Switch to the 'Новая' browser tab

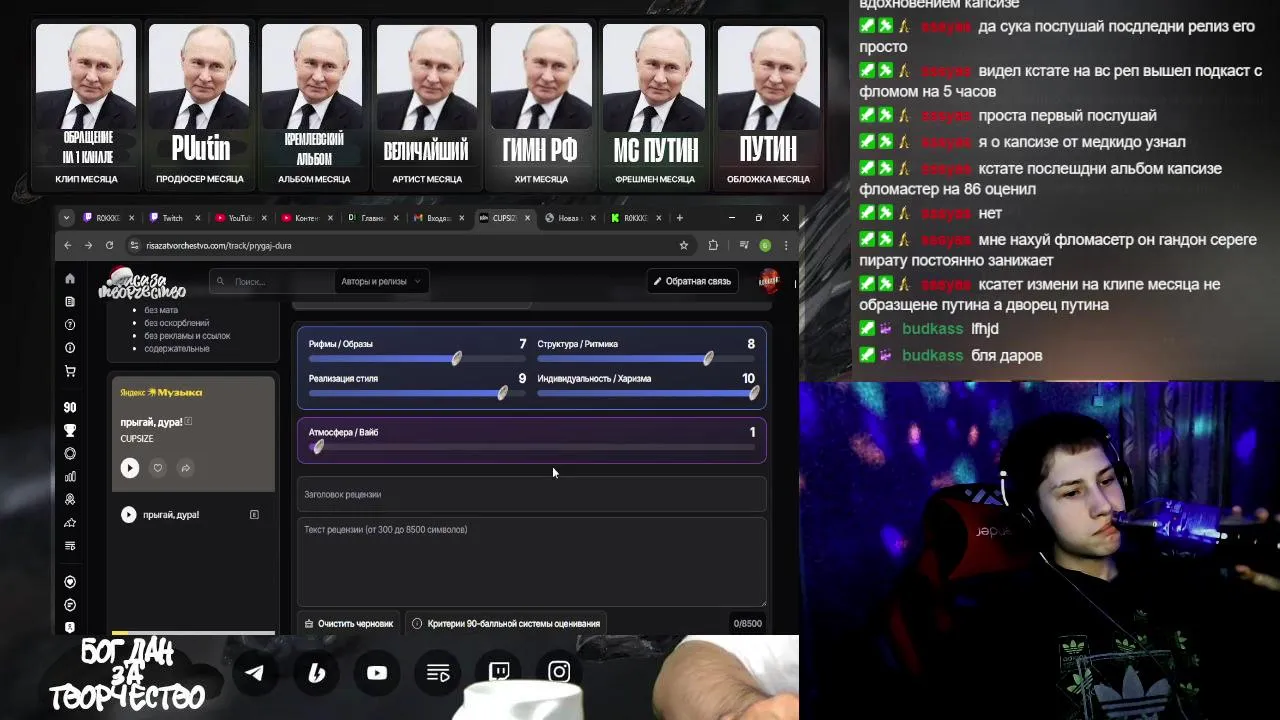(x=569, y=218)
